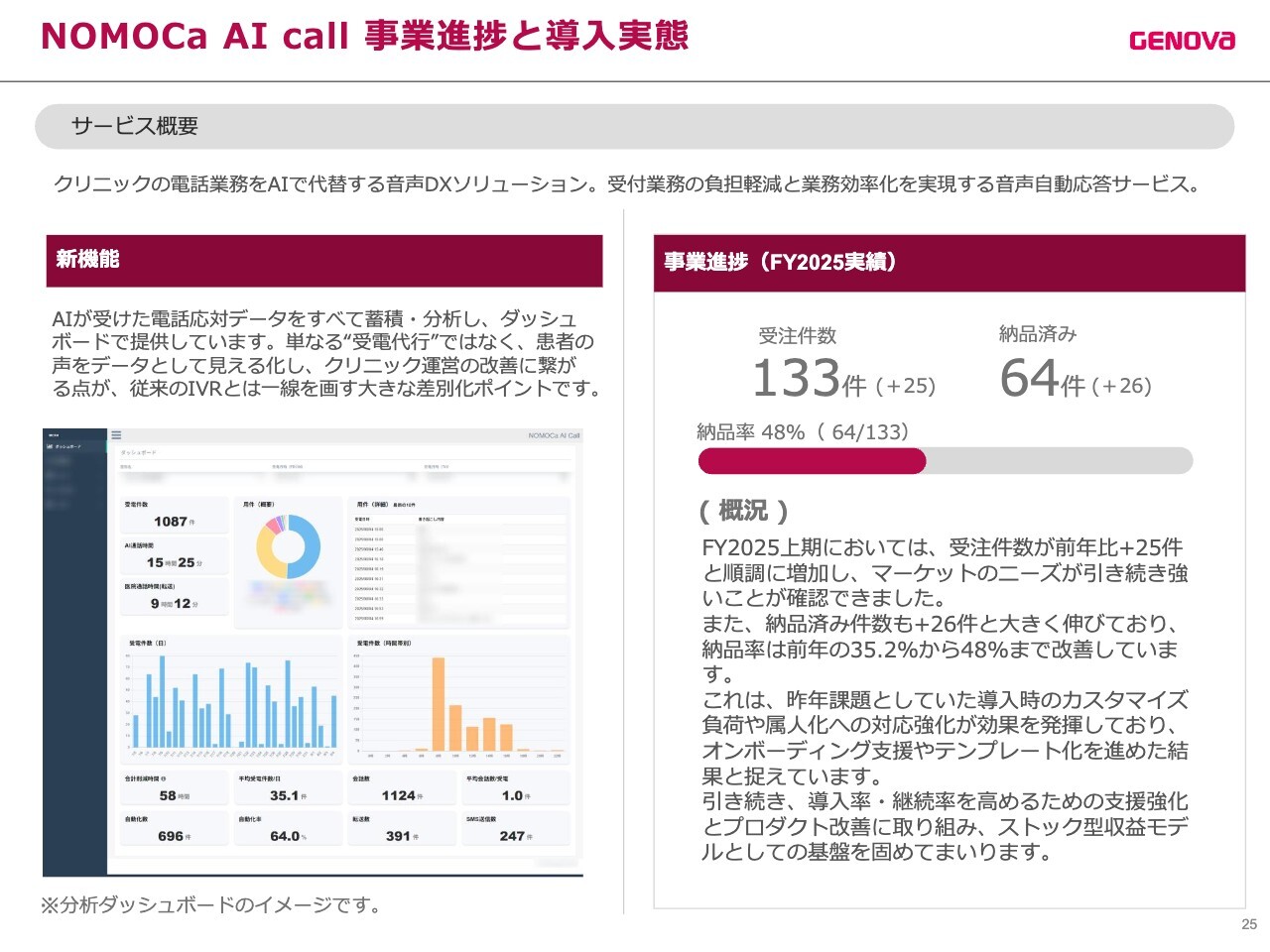Click the SMS送信数 247 card
1270x952 pixels.
(516, 829)
